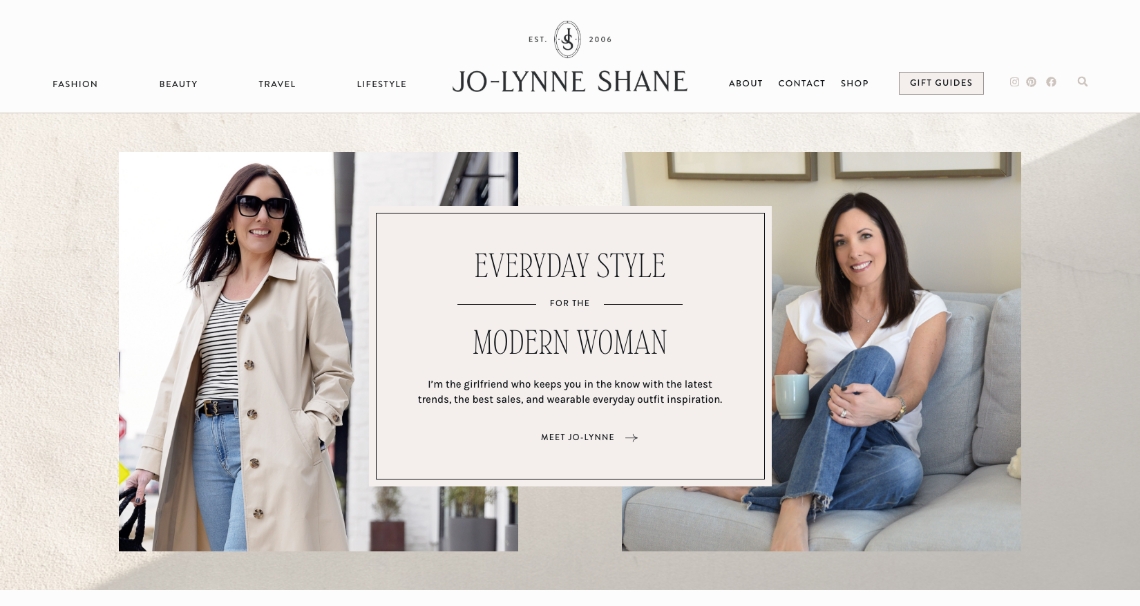Click the JS monogram logo emblem
The width and height of the screenshot is (1140, 606).
click(x=567, y=39)
